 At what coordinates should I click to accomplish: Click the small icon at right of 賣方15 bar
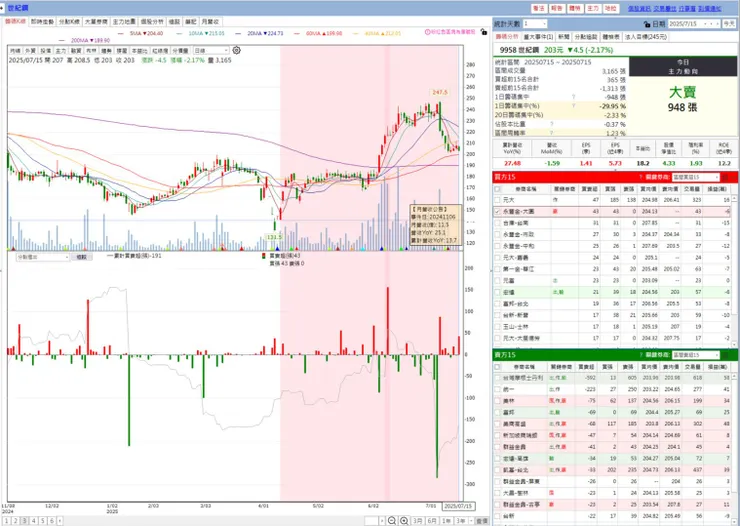point(726,355)
